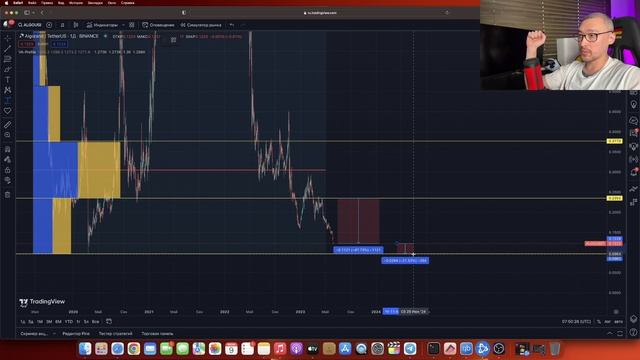Click the Safari menu in menu bar

click(x=18, y=2)
